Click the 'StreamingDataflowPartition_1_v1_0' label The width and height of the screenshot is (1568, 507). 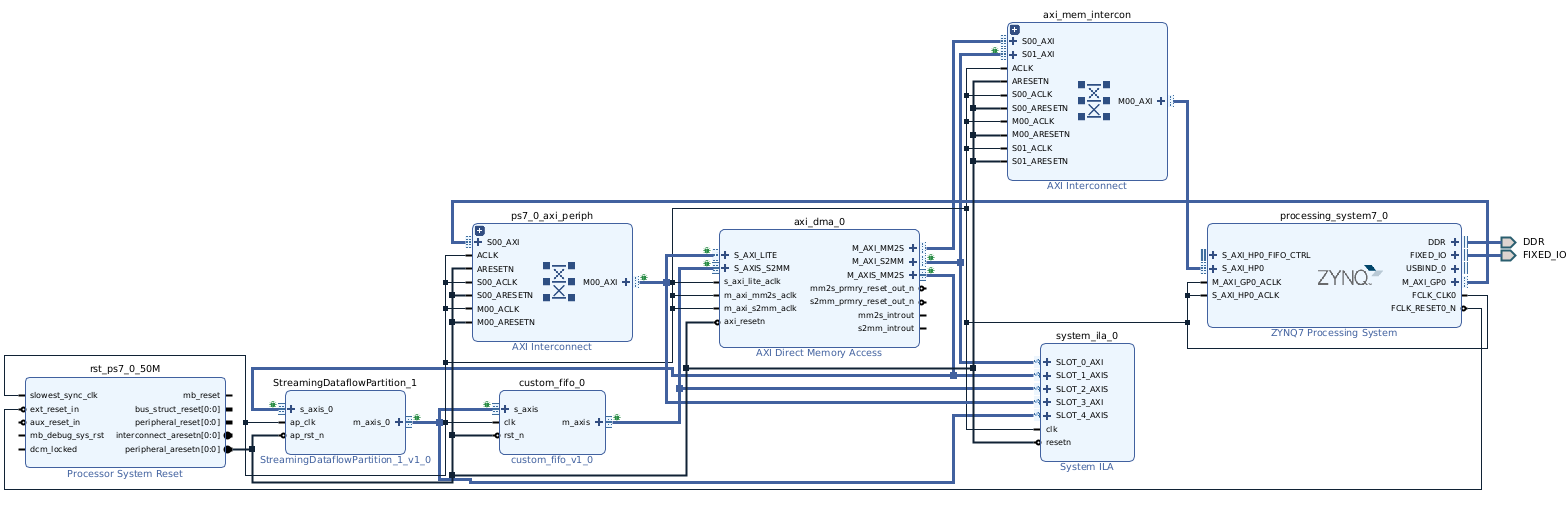(345, 460)
